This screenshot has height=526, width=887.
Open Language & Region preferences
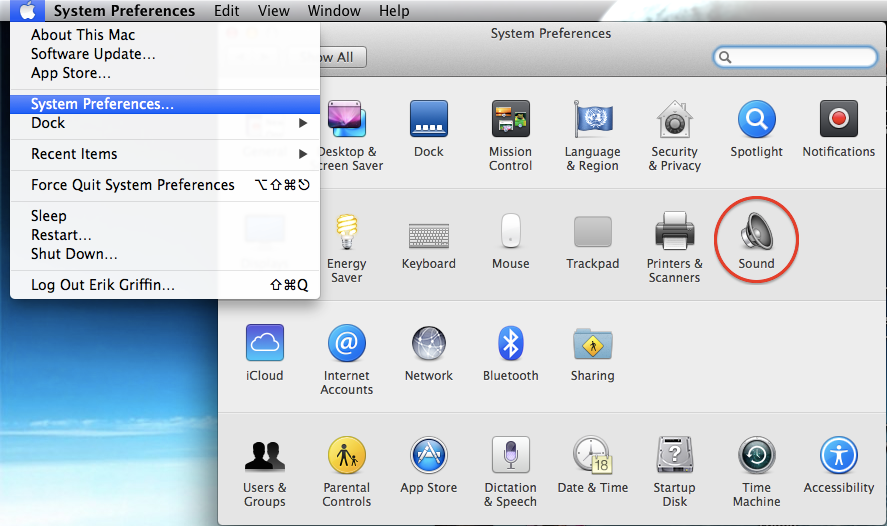(592, 136)
